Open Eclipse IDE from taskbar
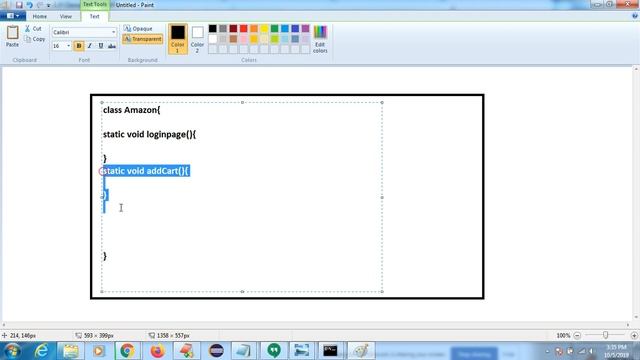This screenshot has height=360, width=640. tap(216, 351)
